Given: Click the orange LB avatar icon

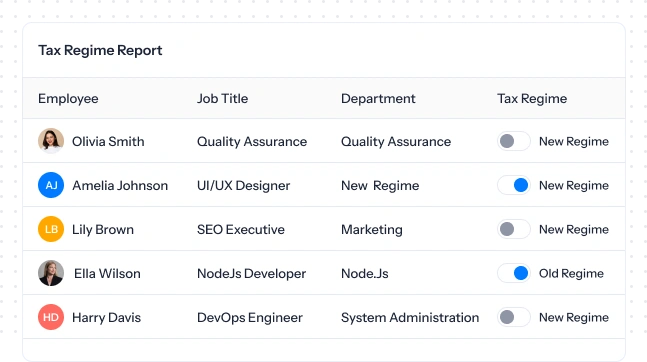Looking at the screenshot, I should click(x=51, y=229).
